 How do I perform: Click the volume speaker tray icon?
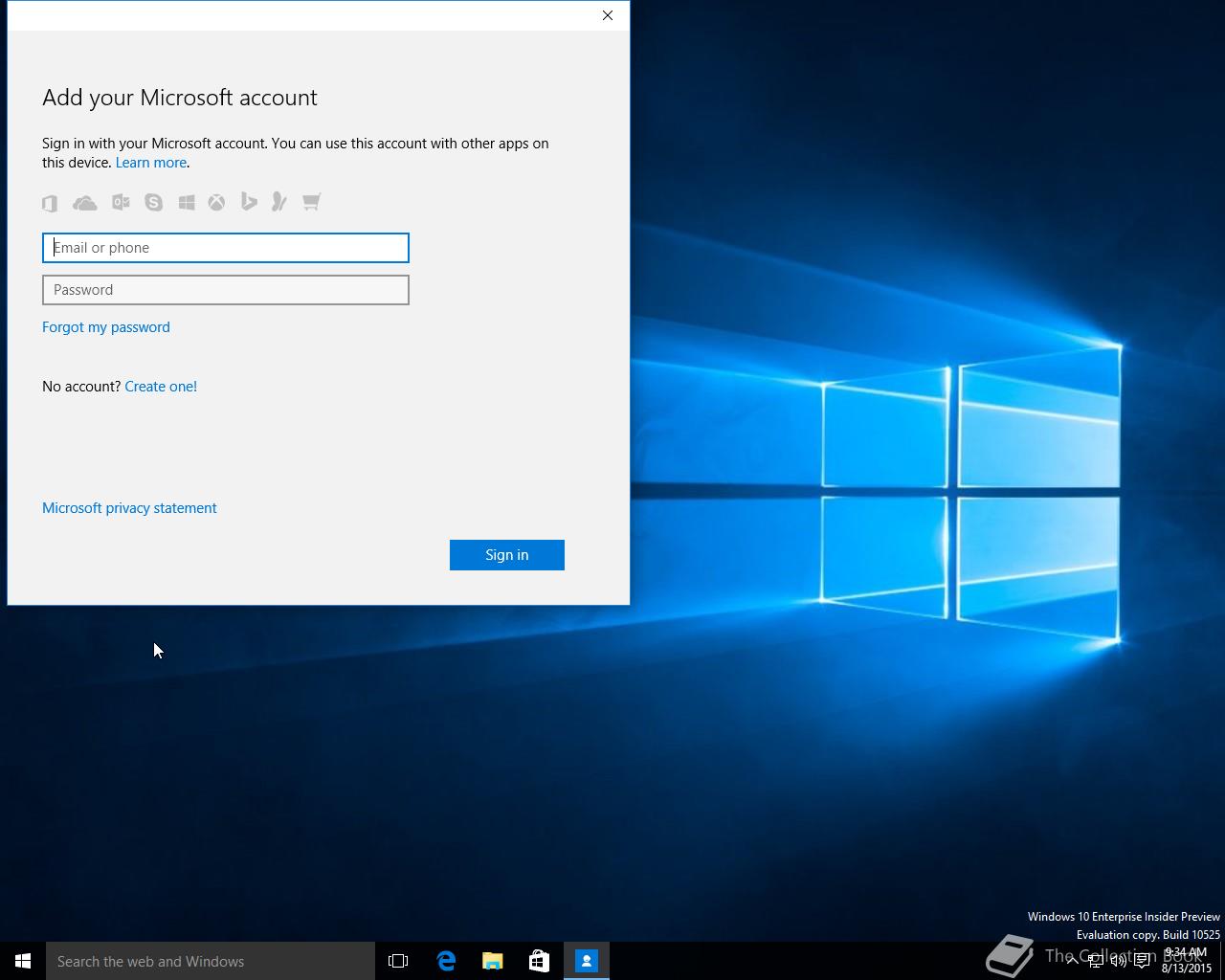tap(1118, 961)
